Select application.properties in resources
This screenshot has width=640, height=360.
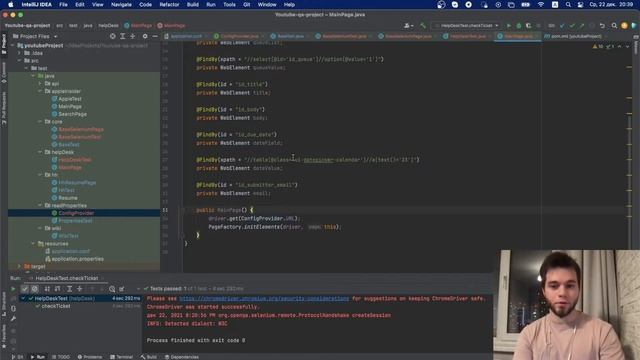coord(78,259)
